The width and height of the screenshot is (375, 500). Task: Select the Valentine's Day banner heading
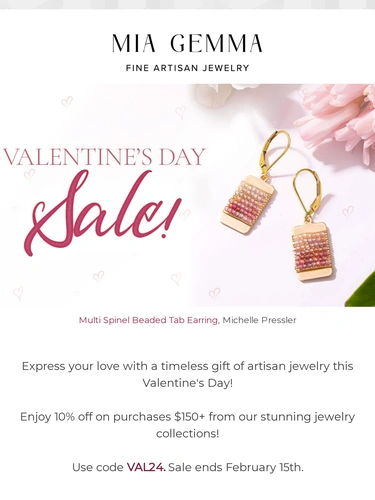(x=104, y=157)
